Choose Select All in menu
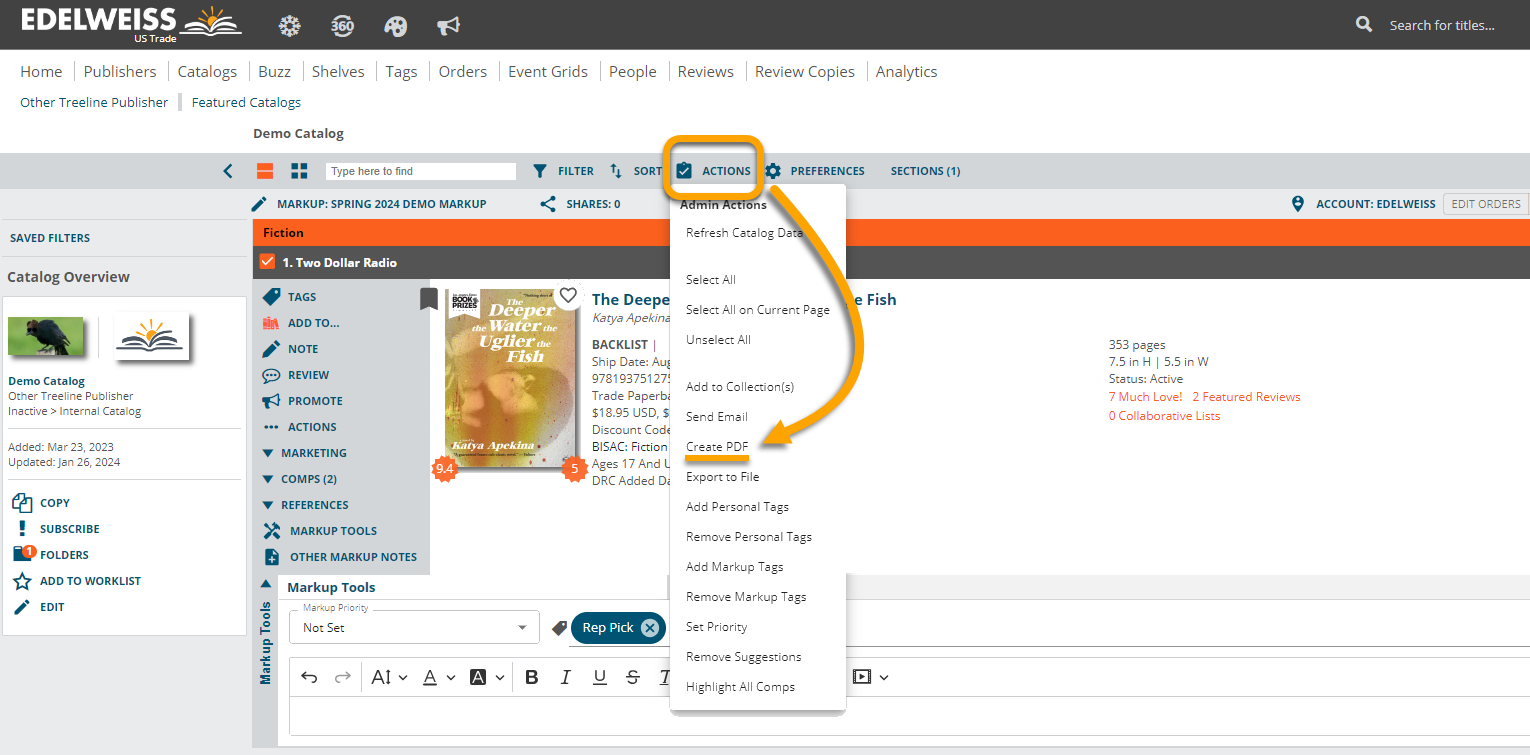The width and height of the screenshot is (1530, 755). click(x=711, y=280)
